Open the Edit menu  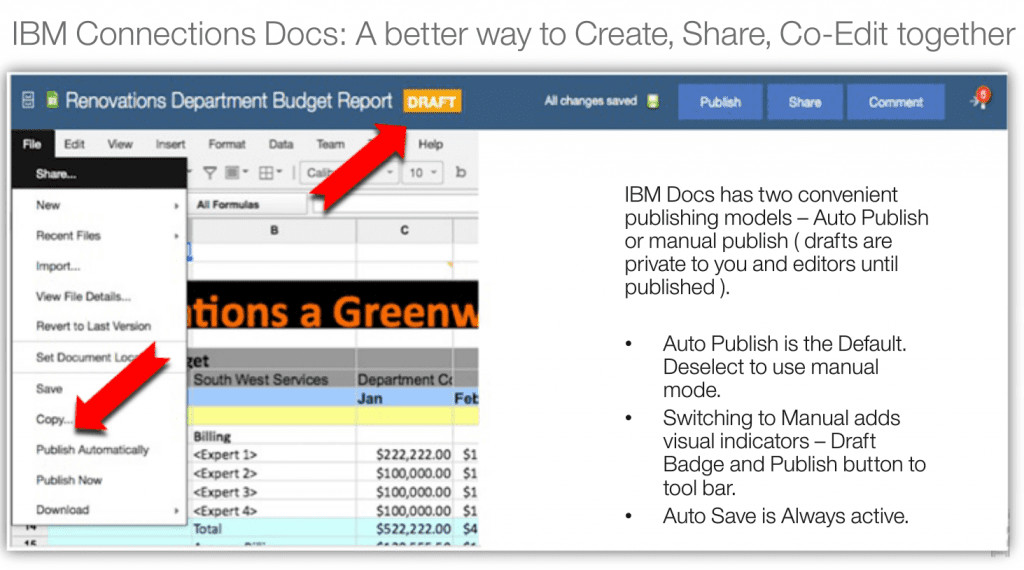pyautogui.click(x=74, y=144)
